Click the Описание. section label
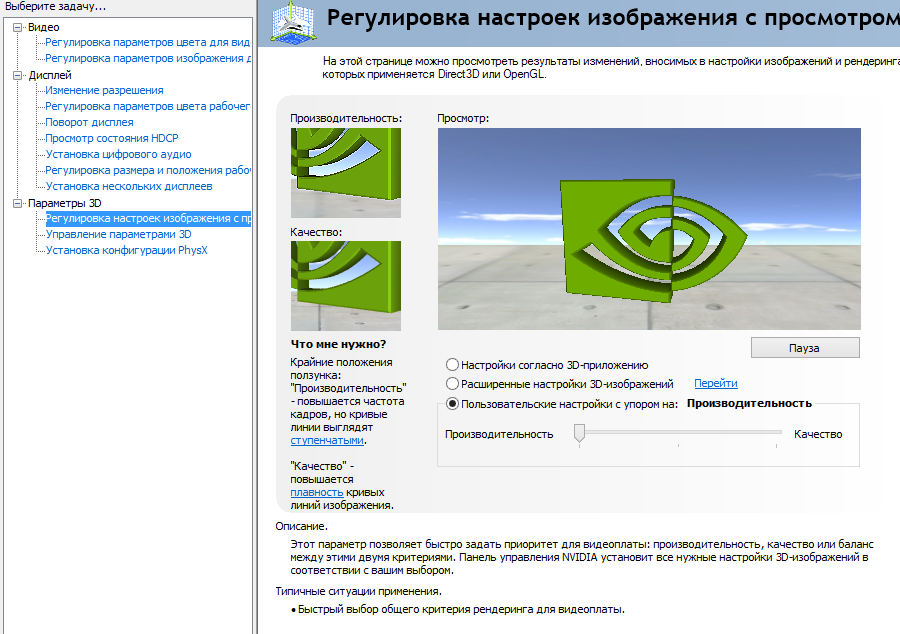Viewport: 900px width, 634px height. tap(301, 526)
